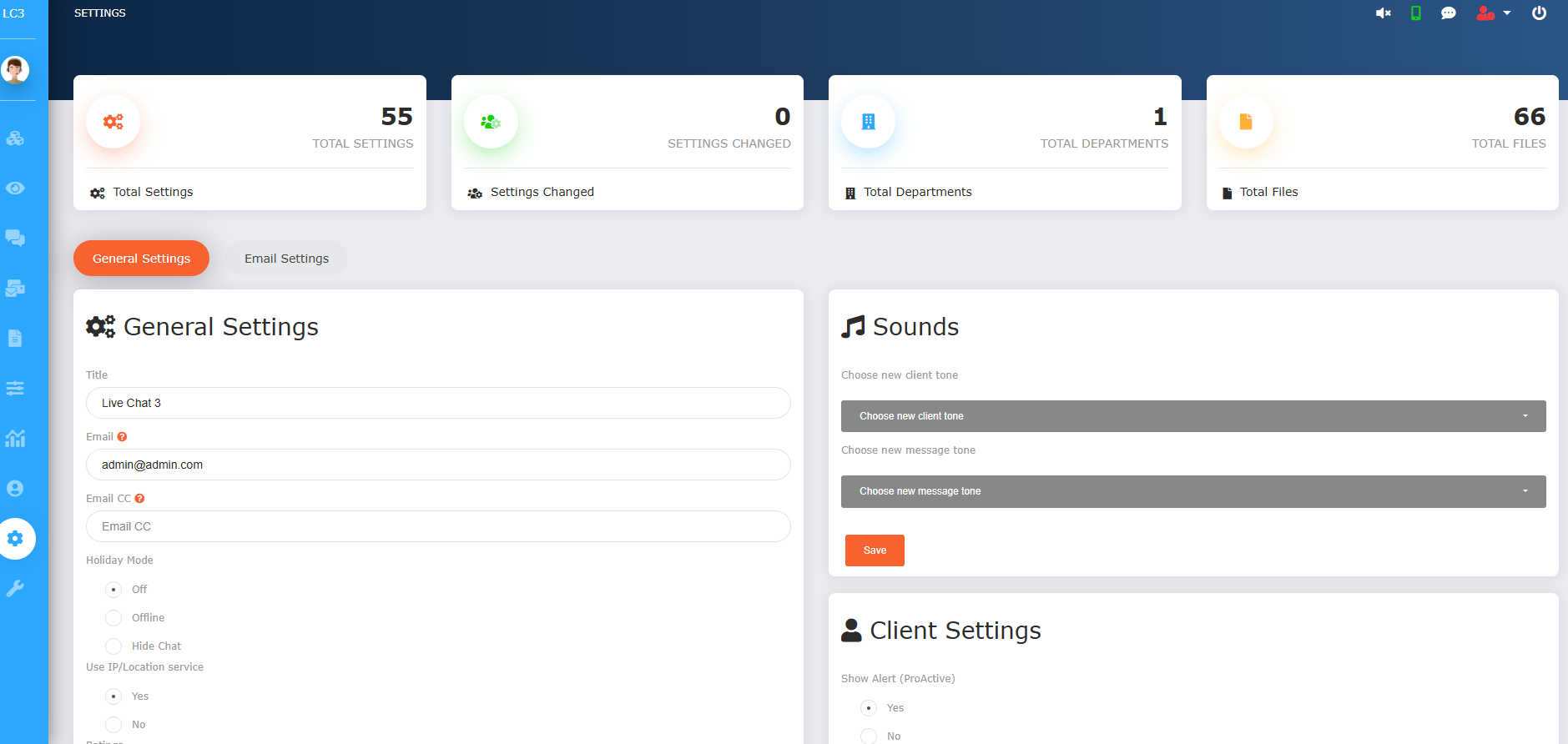
Task: Switch to the Email Settings tab
Action: [286, 259]
